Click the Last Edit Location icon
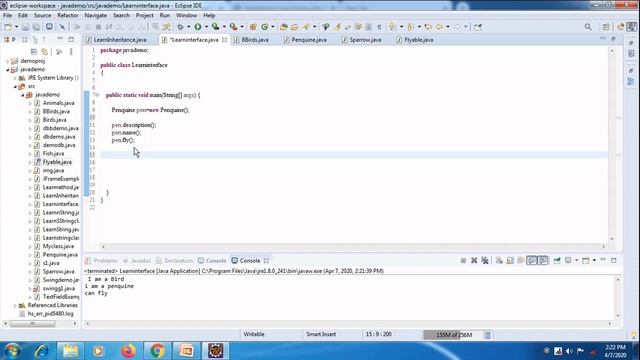This screenshot has width=640, height=360. [428, 27]
